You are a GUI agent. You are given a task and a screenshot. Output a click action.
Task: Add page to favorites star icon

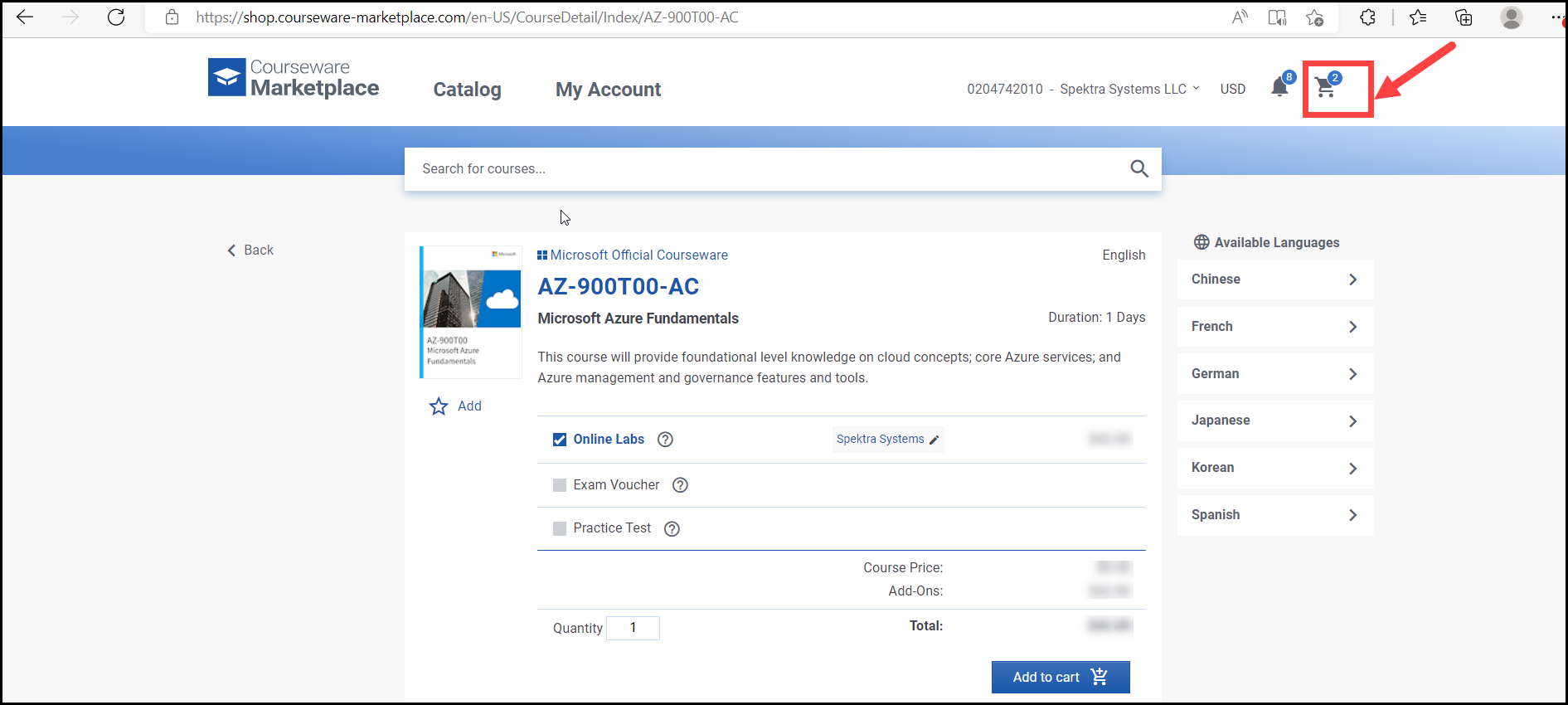point(1314,17)
